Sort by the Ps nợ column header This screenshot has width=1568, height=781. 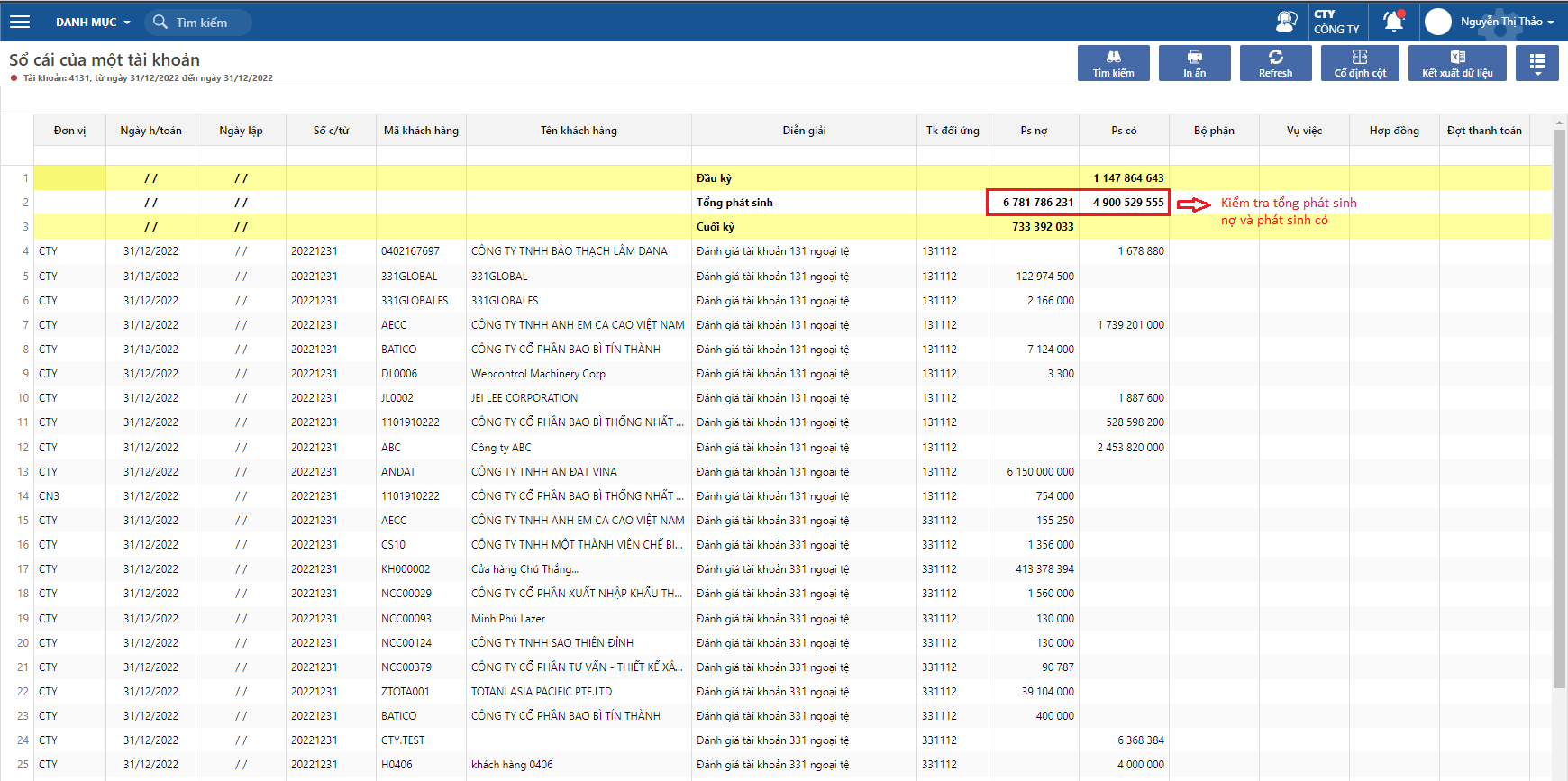[1034, 131]
